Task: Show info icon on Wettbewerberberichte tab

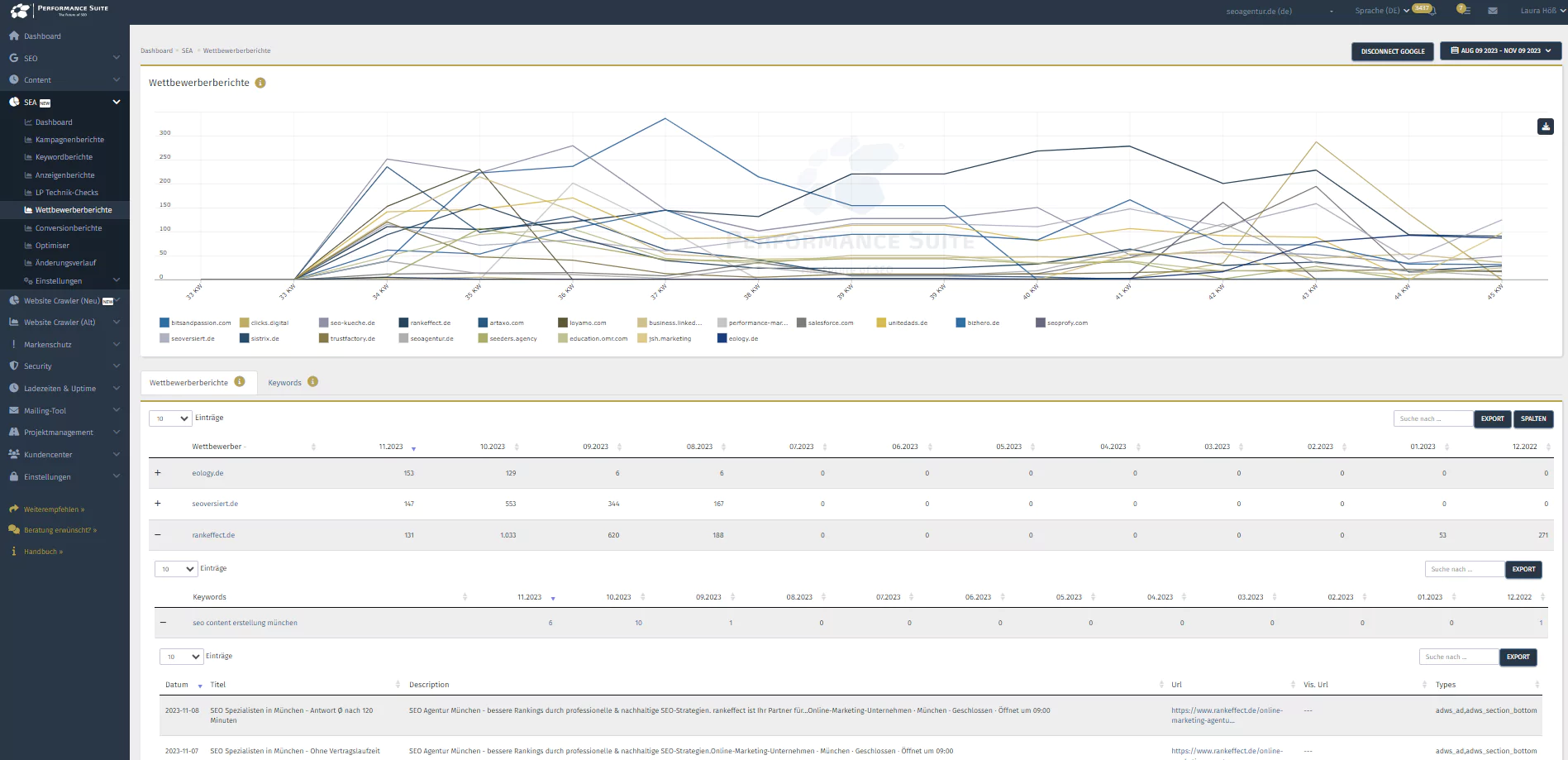Action: (240, 382)
